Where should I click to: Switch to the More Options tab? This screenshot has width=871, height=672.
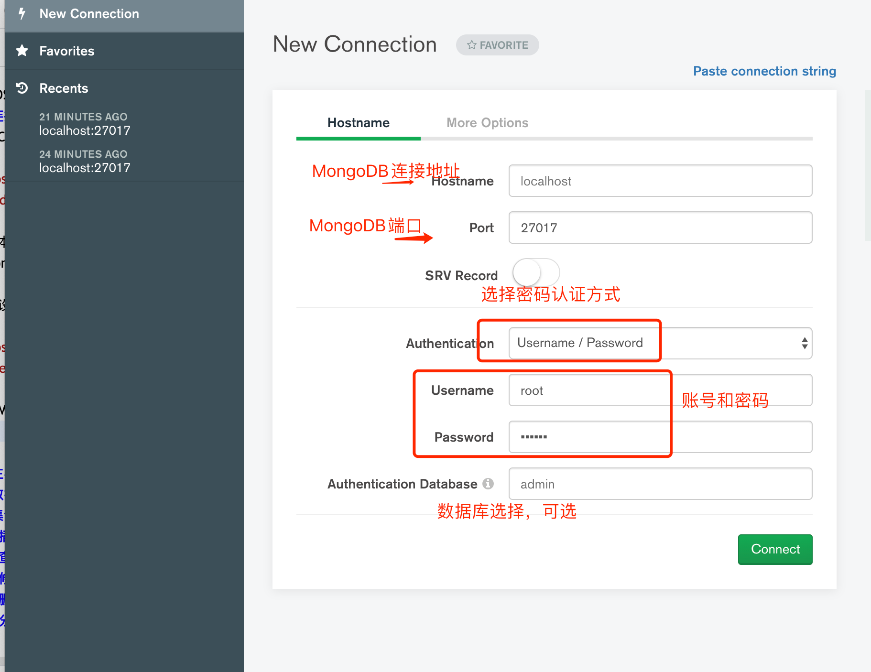point(487,123)
